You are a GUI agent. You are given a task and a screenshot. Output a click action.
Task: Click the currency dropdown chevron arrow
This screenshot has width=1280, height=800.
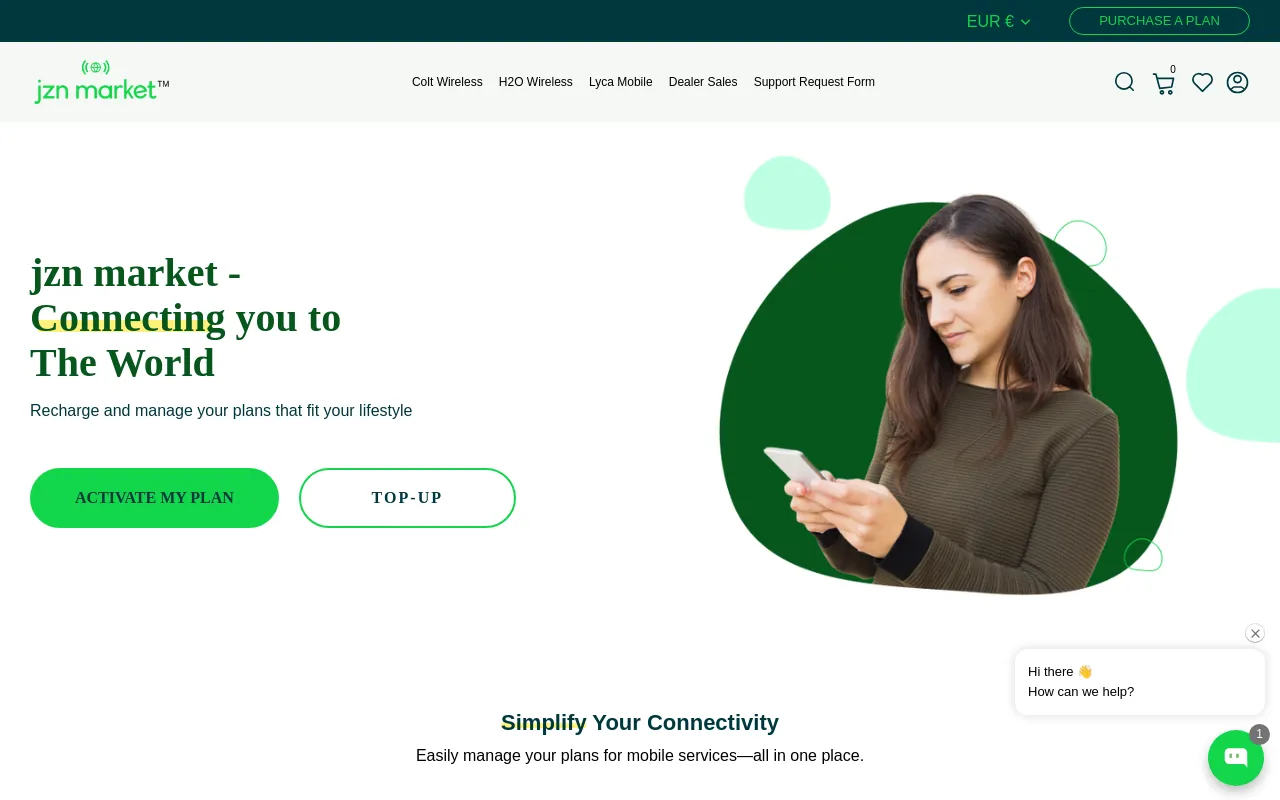(x=1025, y=22)
